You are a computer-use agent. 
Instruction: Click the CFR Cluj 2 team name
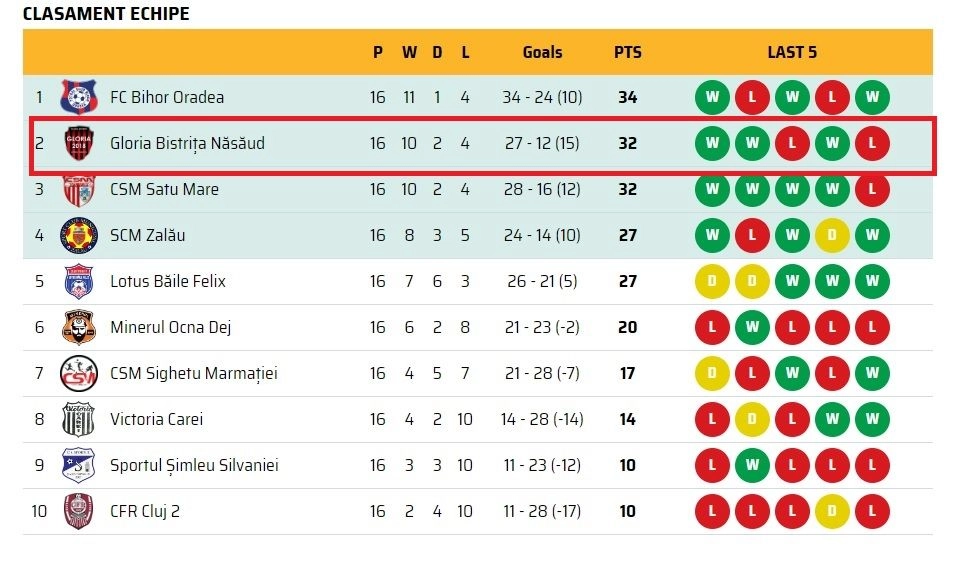145,511
